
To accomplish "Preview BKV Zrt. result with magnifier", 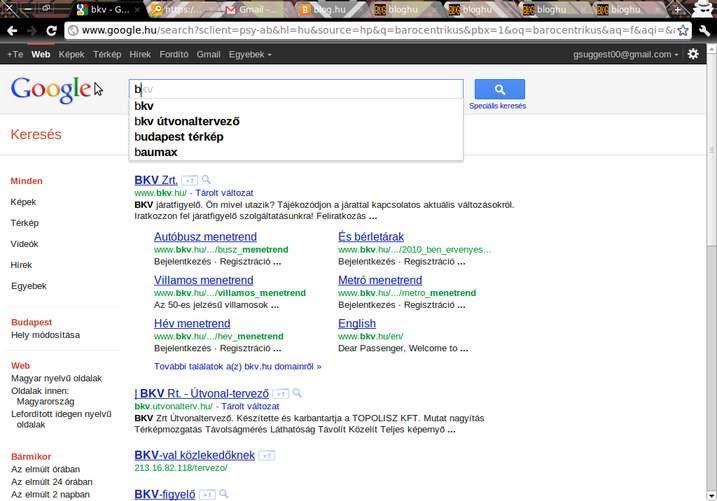I will click(x=206, y=180).
